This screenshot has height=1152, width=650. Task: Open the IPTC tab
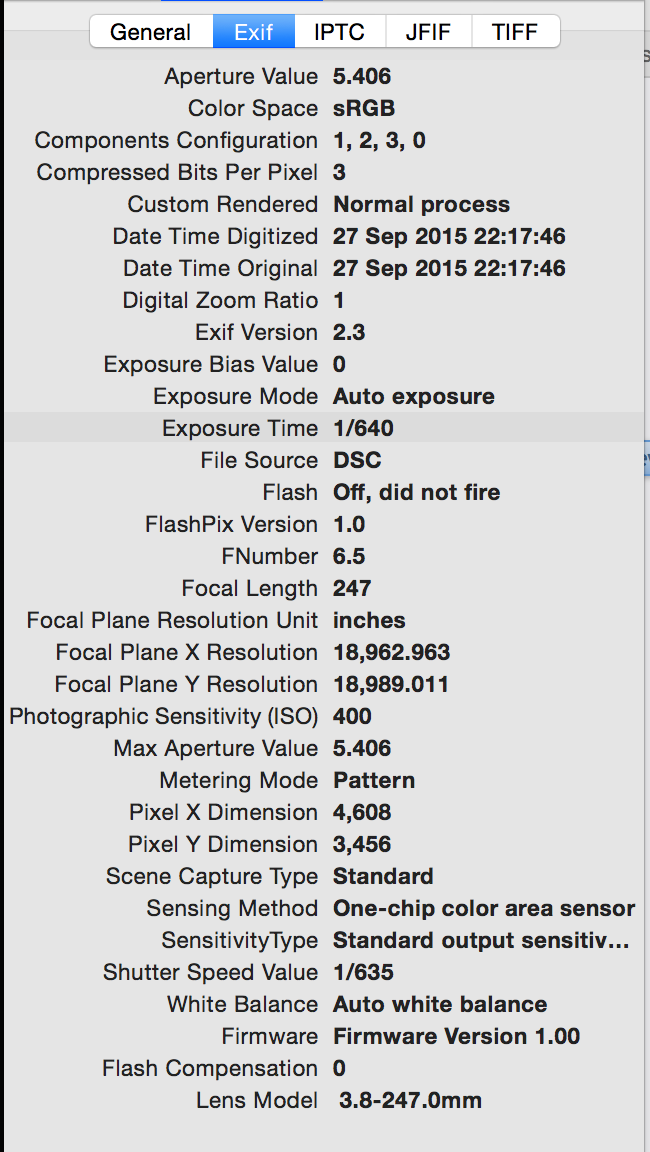point(340,31)
